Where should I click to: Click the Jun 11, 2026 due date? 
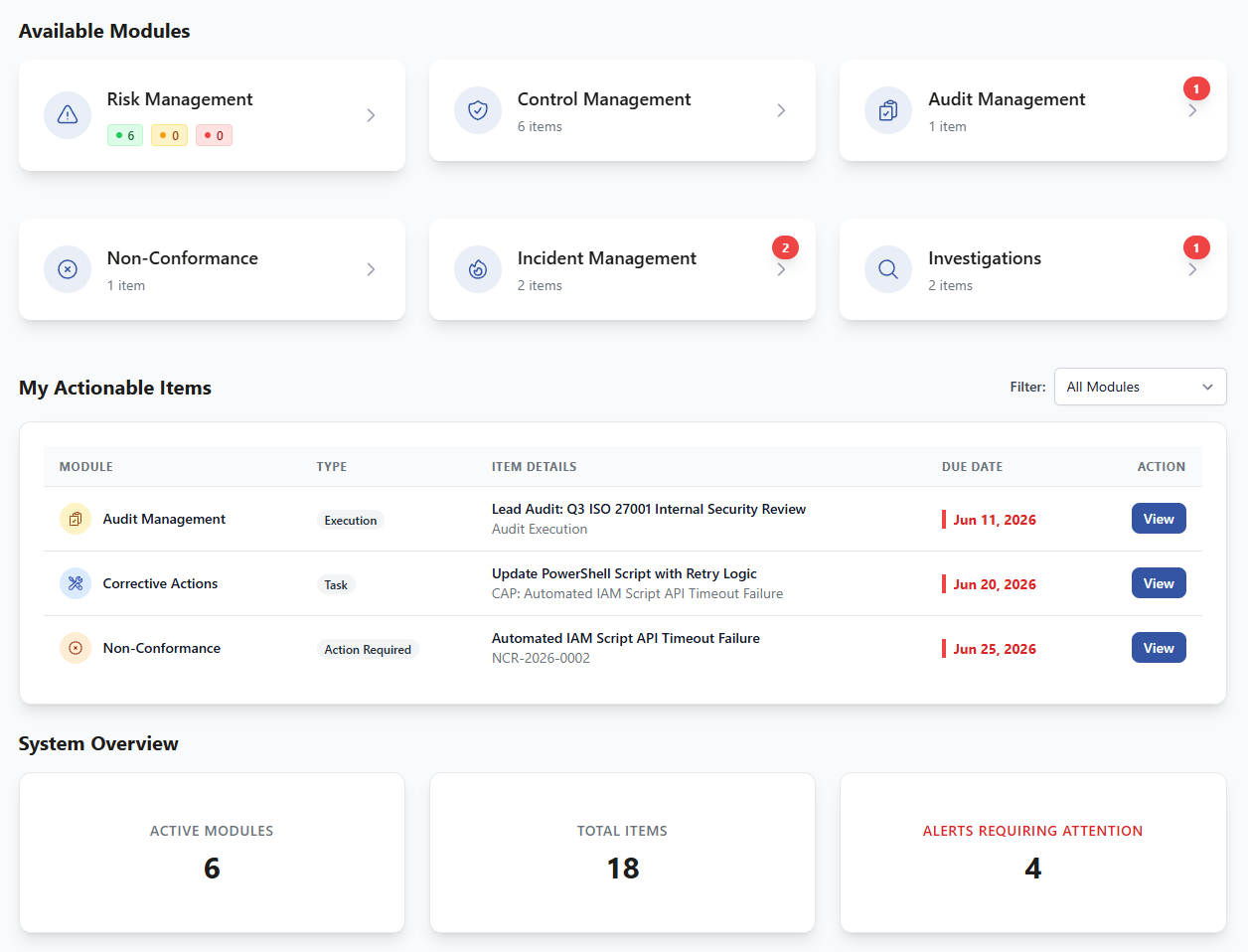coord(995,520)
